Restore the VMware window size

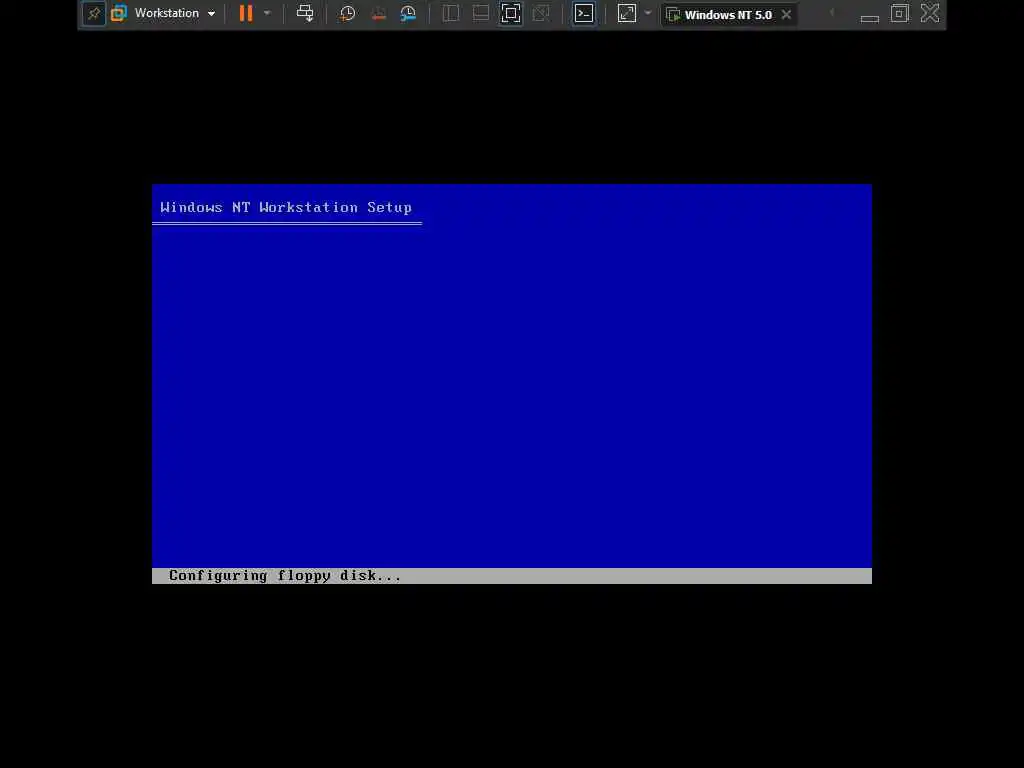900,14
